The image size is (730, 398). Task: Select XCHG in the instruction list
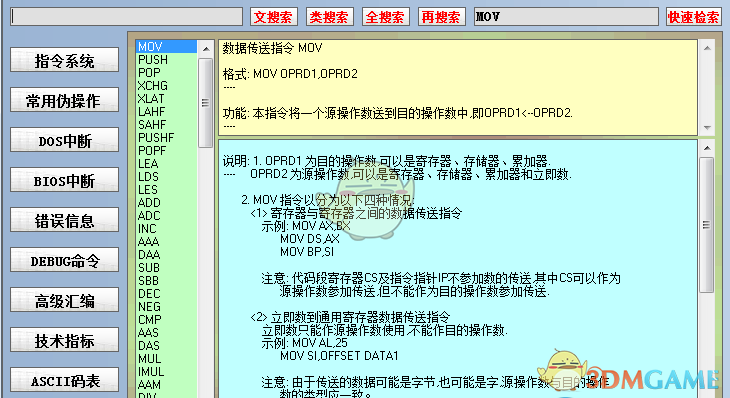click(x=166, y=86)
